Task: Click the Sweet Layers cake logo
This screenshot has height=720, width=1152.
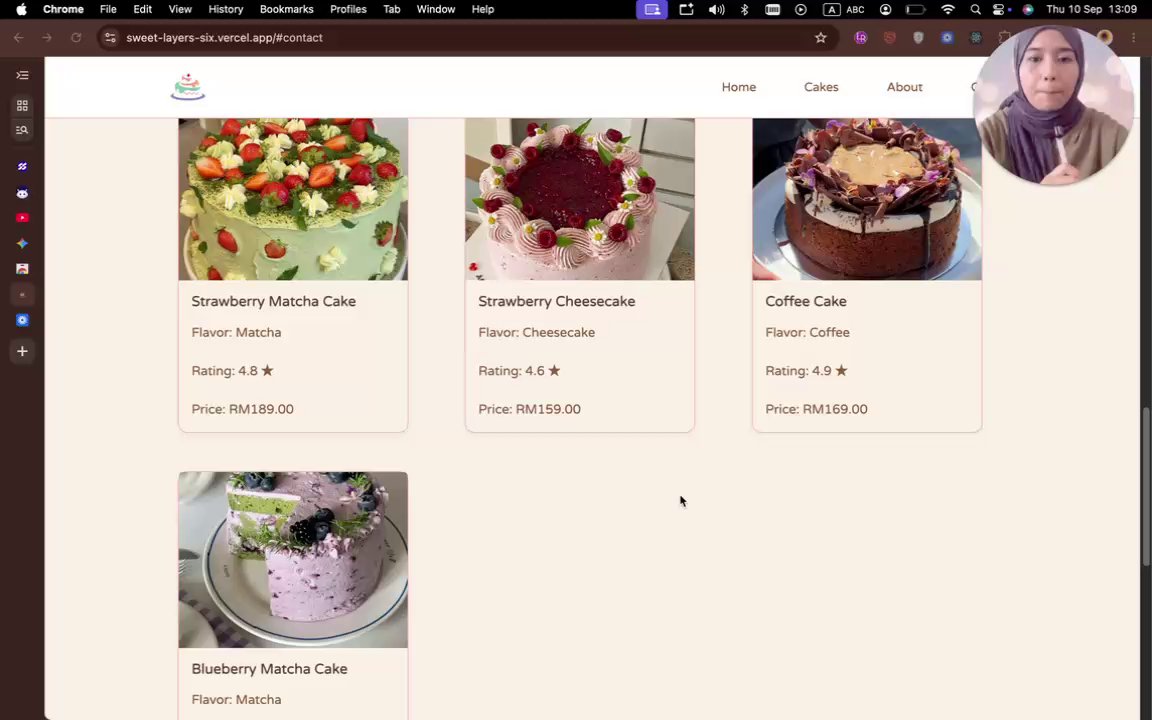Action: pos(188,87)
